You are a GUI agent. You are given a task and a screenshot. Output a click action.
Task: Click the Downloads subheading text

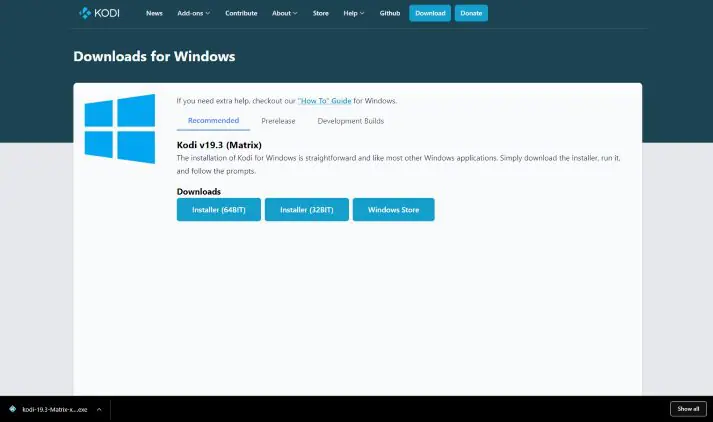point(199,191)
